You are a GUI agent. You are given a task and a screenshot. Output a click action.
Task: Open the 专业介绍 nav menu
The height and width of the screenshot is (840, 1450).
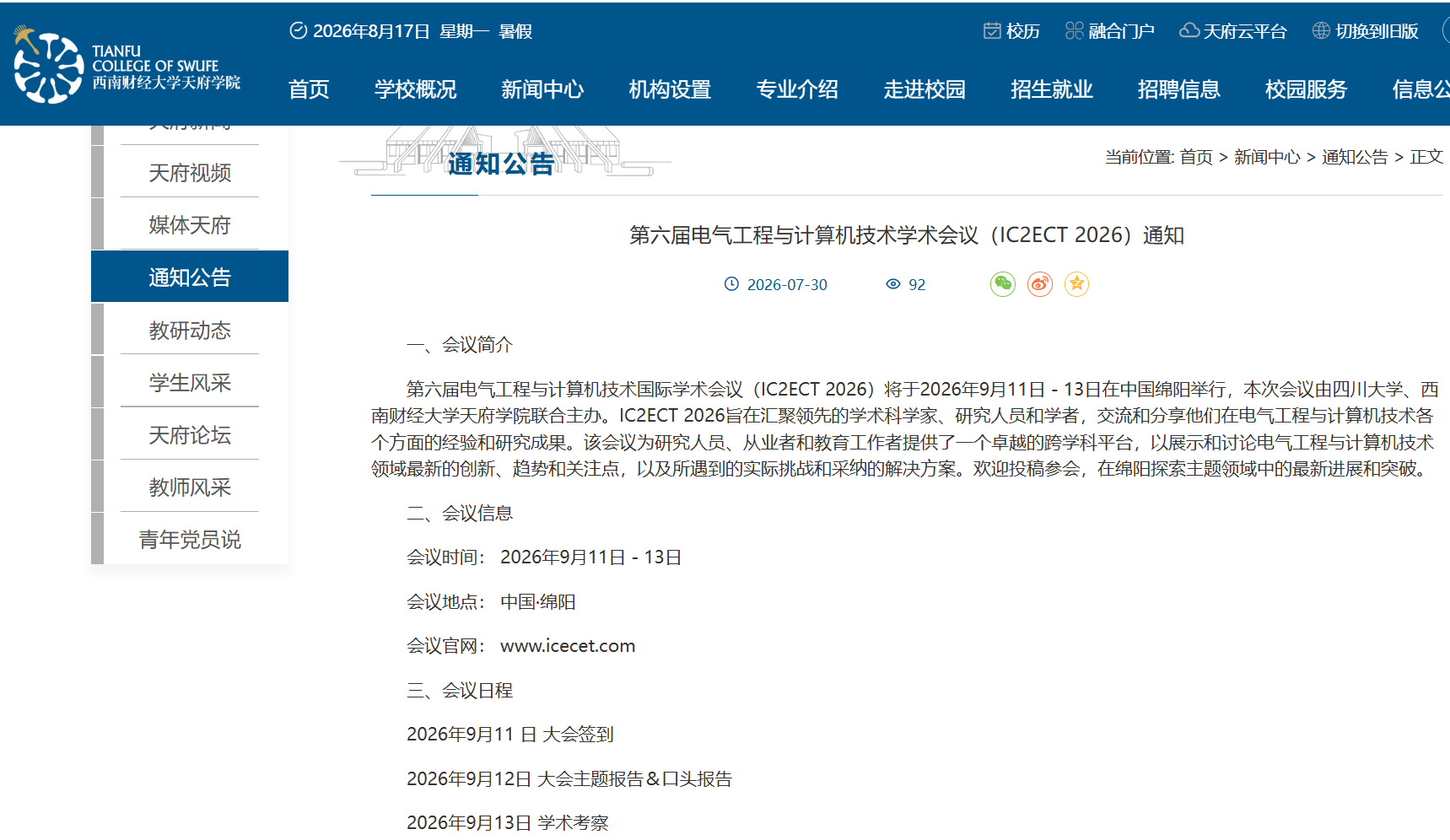click(797, 89)
